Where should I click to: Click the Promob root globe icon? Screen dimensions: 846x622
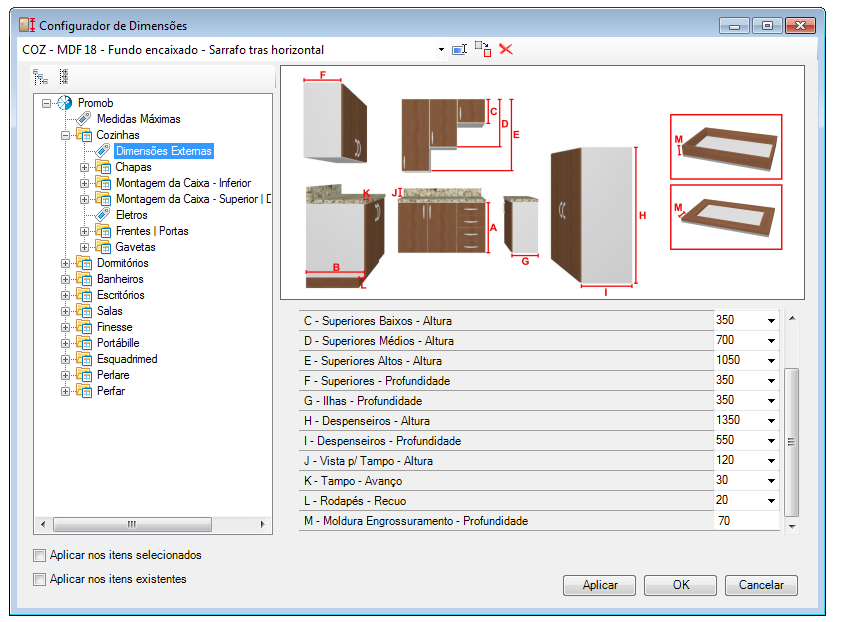[x=65, y=102]
